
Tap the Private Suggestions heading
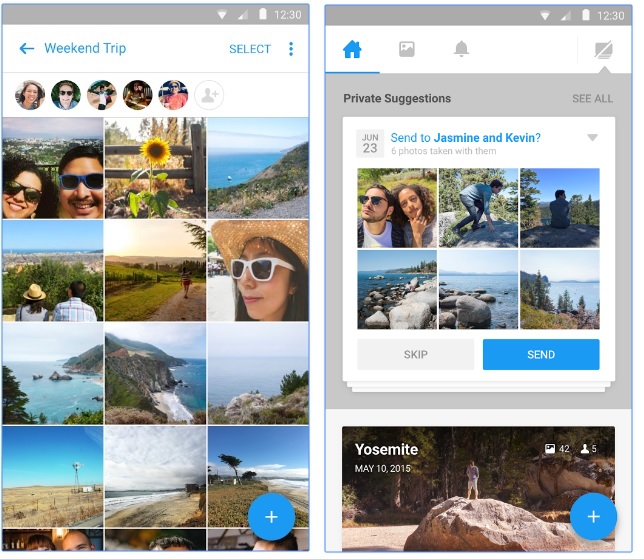pos(397,99)
